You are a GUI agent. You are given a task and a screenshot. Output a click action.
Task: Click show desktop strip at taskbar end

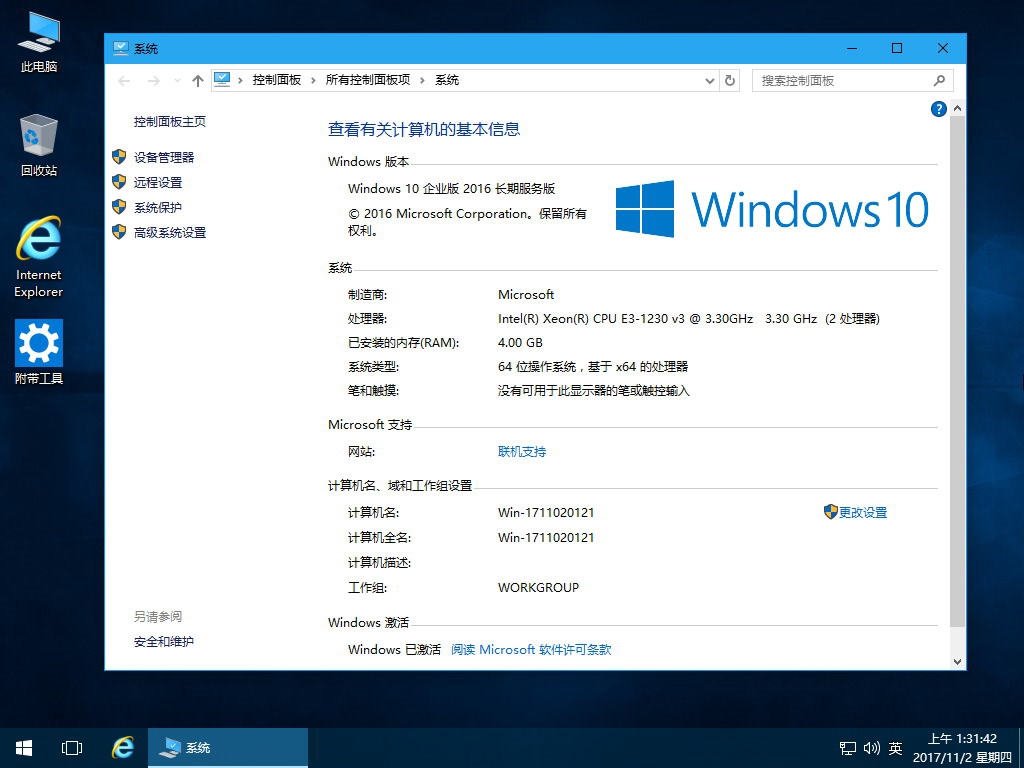tap(1021, 748)
